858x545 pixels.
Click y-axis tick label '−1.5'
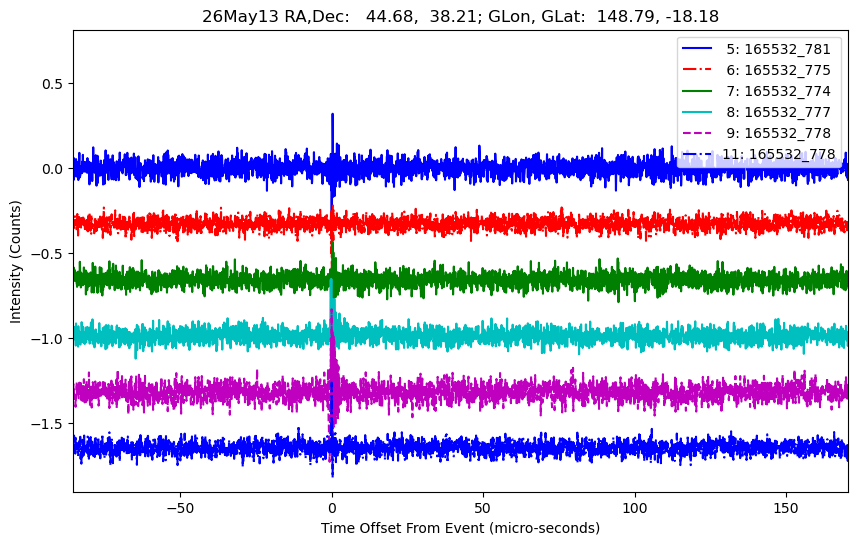48,424
